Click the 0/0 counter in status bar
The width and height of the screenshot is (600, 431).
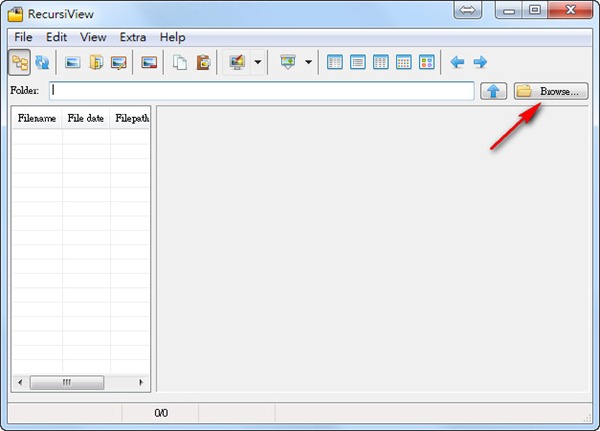coord(161,413)
